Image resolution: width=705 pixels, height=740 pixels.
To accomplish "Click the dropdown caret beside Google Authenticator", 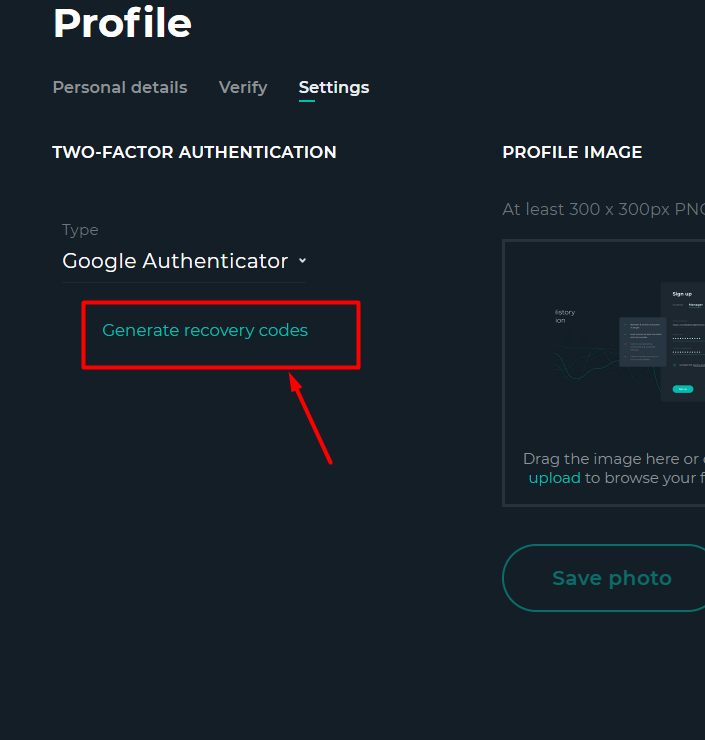I will point(302,261).
